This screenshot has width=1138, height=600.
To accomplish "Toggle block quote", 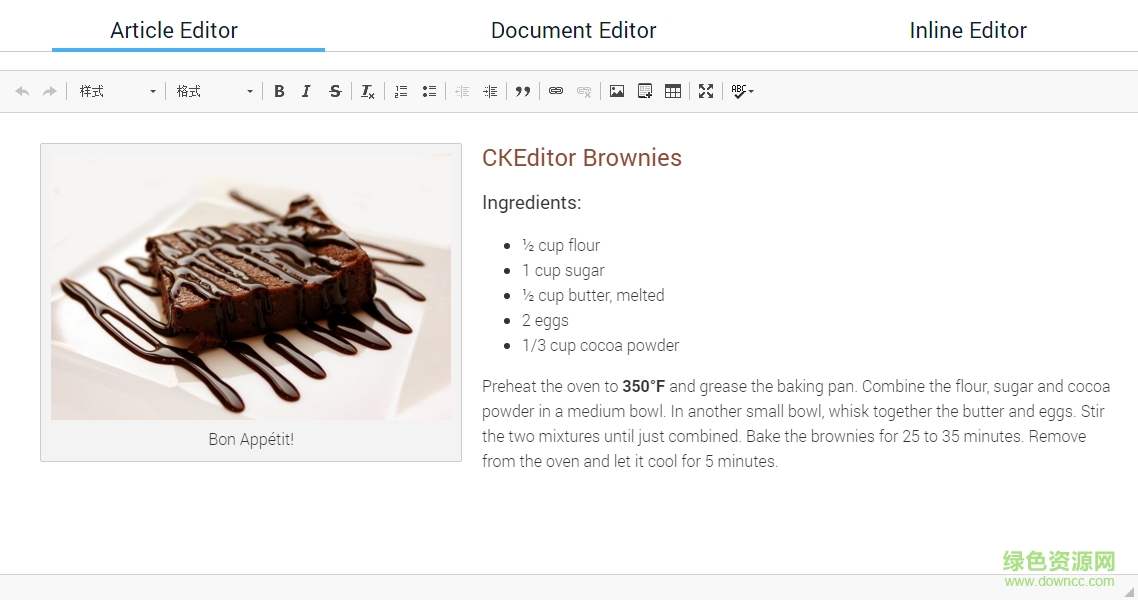I will 523,91.
